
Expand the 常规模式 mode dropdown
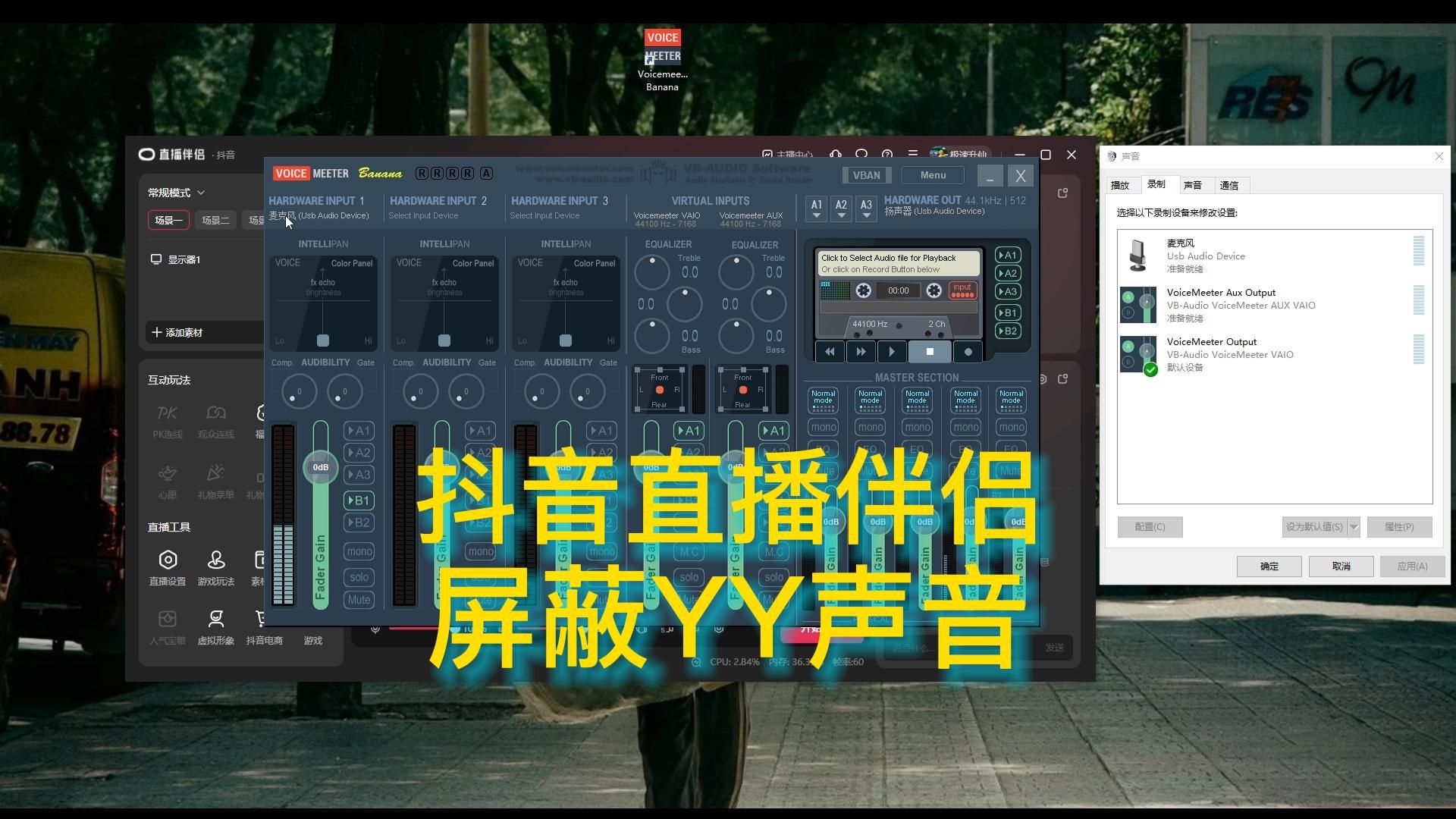click(176, 193)
